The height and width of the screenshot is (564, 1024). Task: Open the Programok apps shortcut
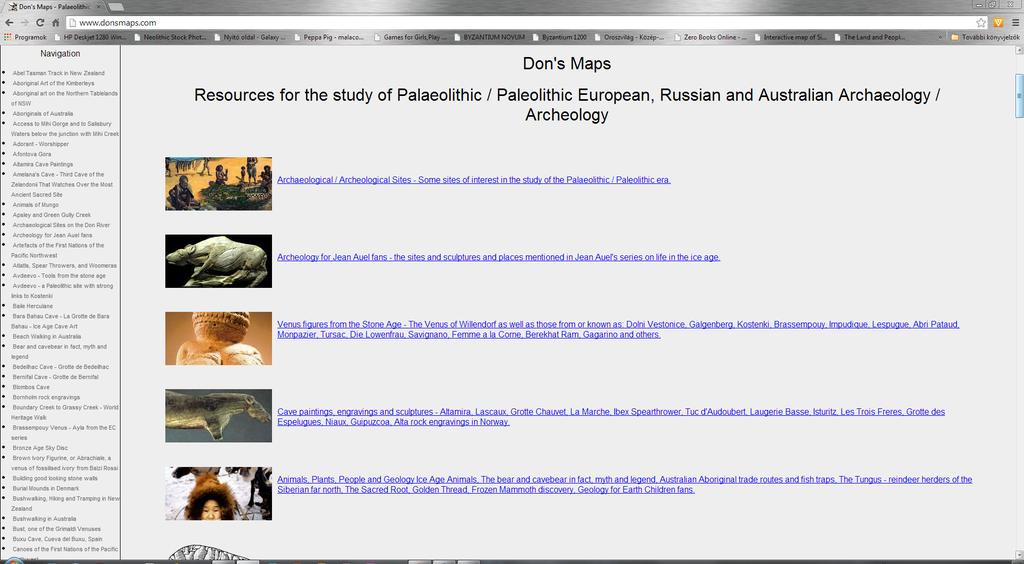point(25,37)
